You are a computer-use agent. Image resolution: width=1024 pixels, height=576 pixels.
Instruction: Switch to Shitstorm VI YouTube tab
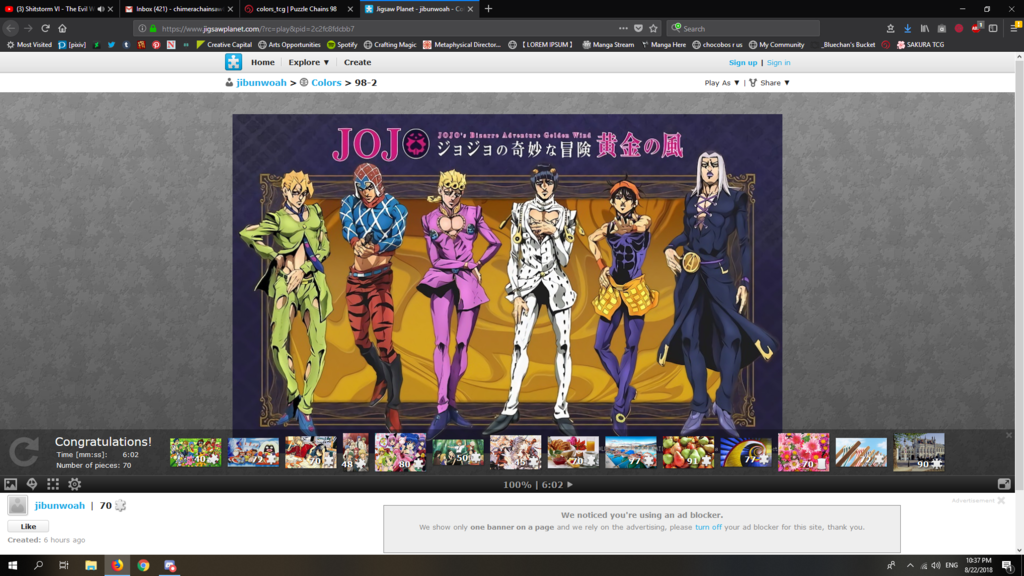click(56, 9)
